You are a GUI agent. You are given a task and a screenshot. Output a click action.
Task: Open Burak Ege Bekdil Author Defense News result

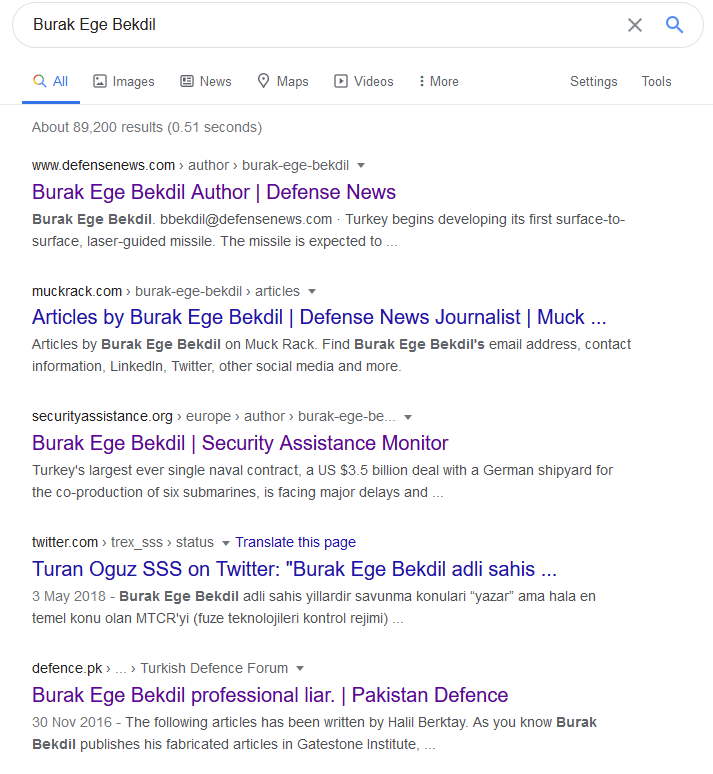tap(214, 192)
